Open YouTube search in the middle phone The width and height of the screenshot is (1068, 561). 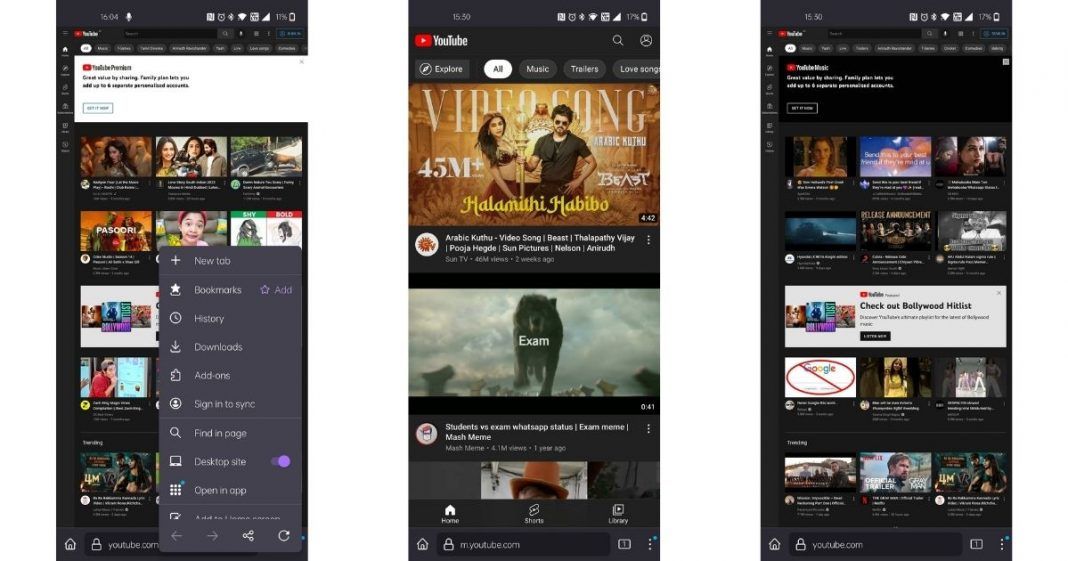(618, 41)
